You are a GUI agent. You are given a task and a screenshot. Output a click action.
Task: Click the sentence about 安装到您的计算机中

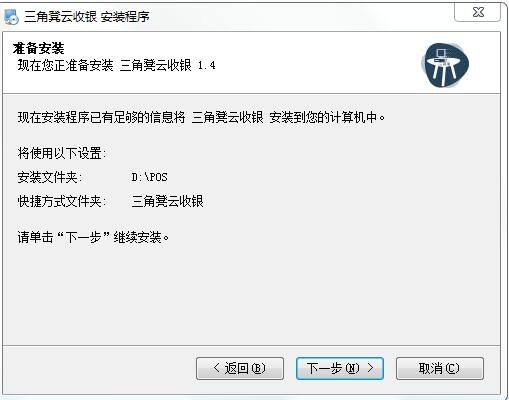coord(201,117)
